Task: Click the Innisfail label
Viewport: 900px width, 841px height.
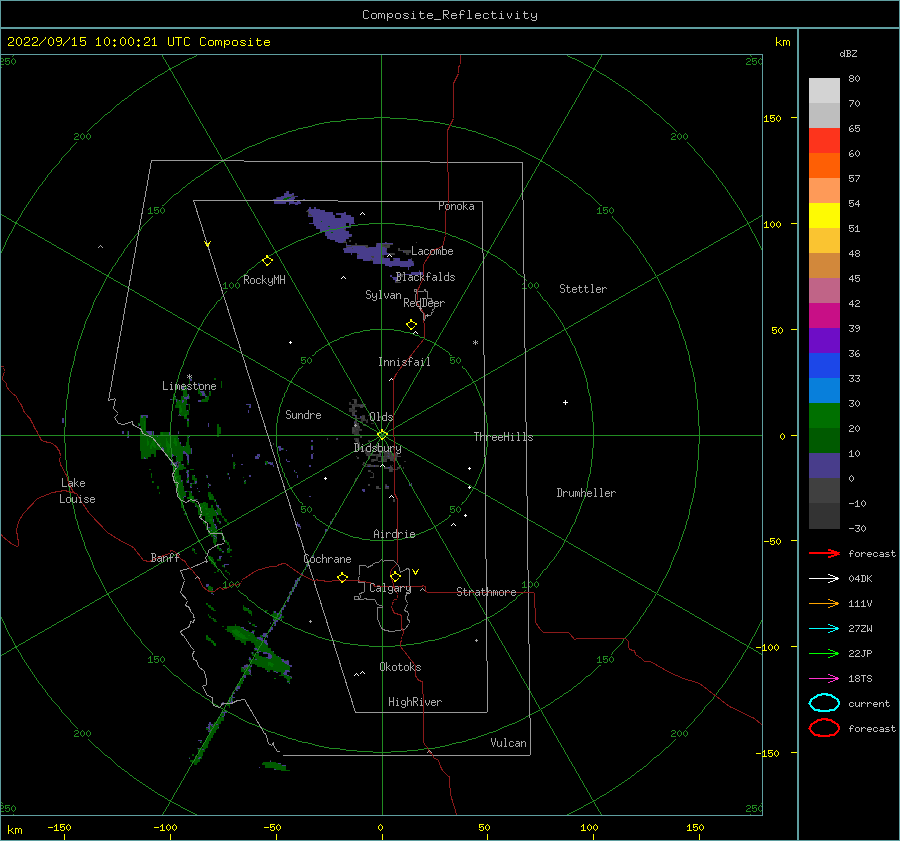Action: [404, 362]
